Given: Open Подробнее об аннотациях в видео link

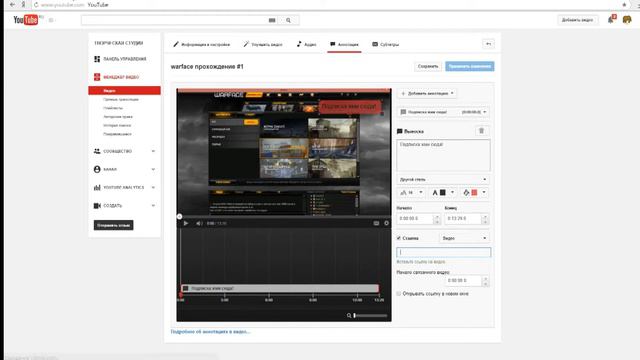Looking at the screenshot, I should (x=210, y=331).
